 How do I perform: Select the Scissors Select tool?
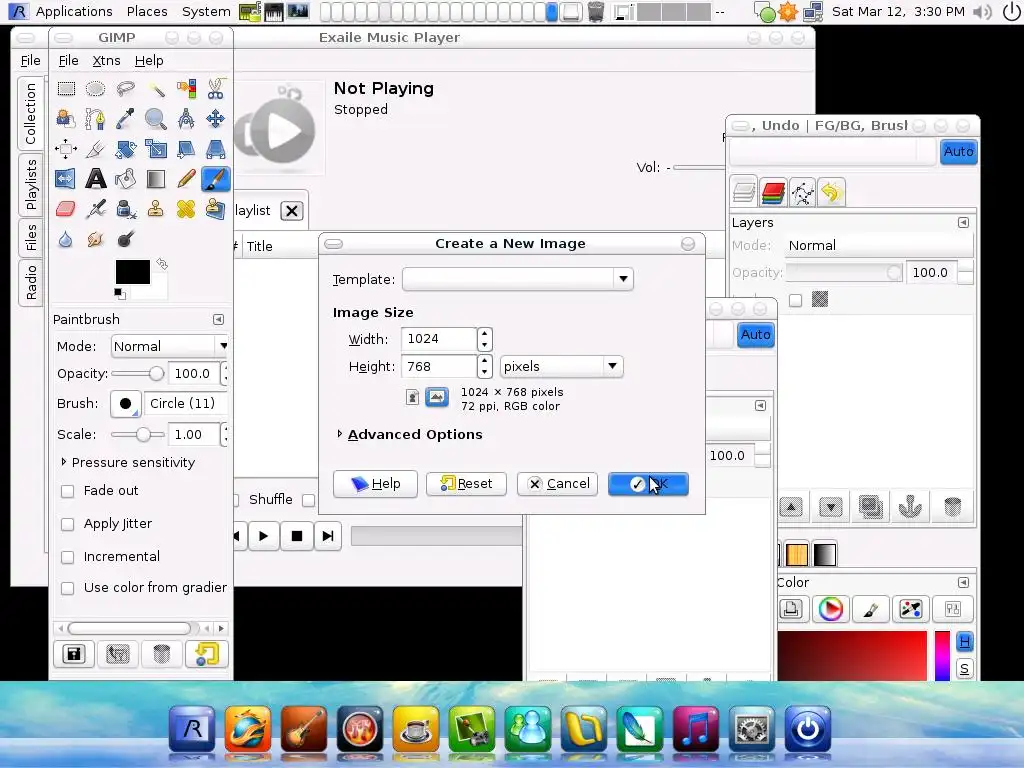(x=216, y=89)
